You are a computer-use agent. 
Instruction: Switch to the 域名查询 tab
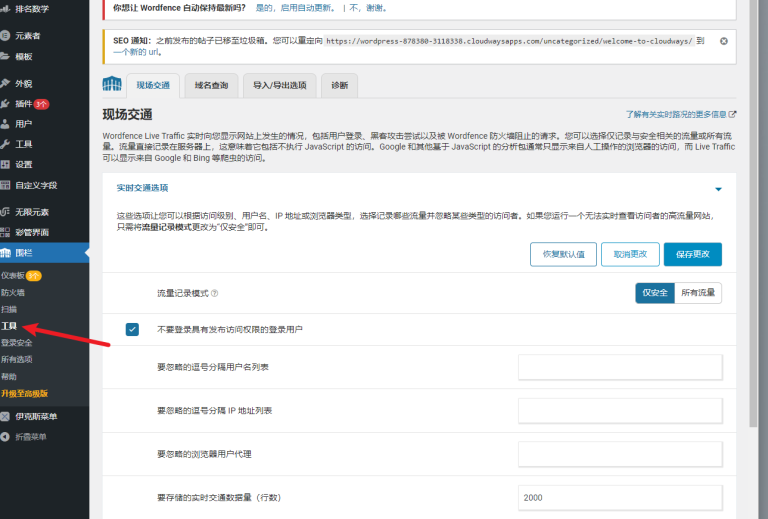[211, 86]
